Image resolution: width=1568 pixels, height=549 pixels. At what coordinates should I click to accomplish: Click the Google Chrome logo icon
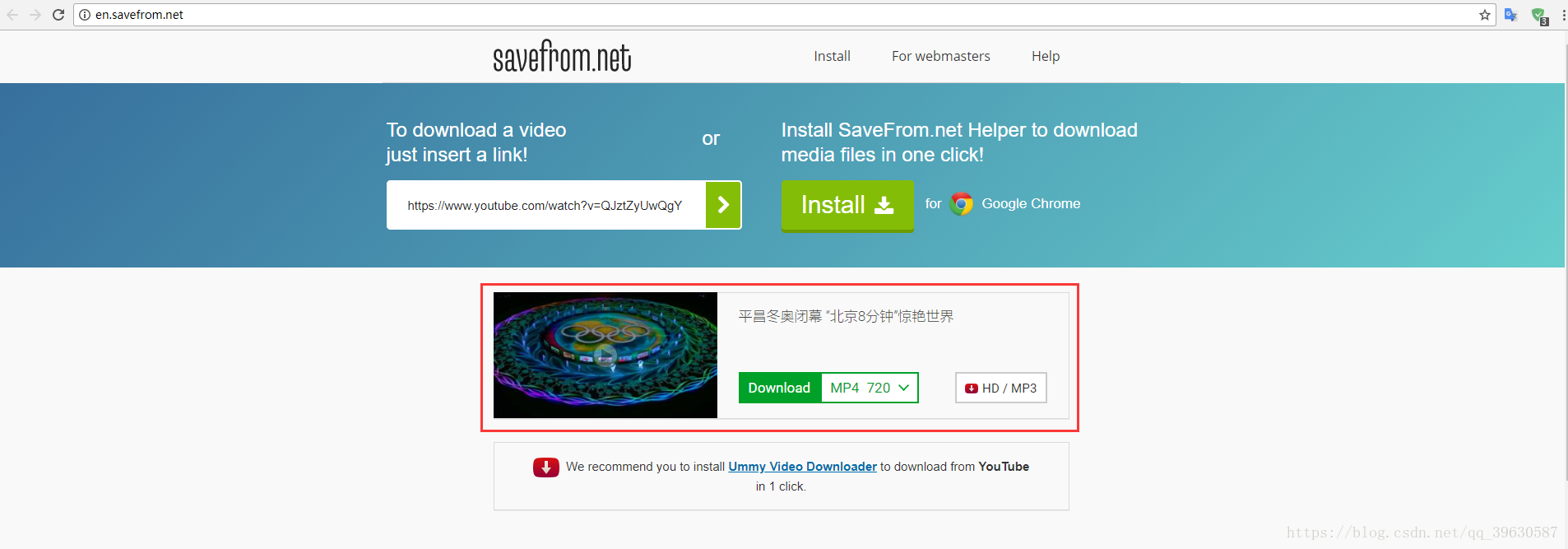tap(961, 203)
